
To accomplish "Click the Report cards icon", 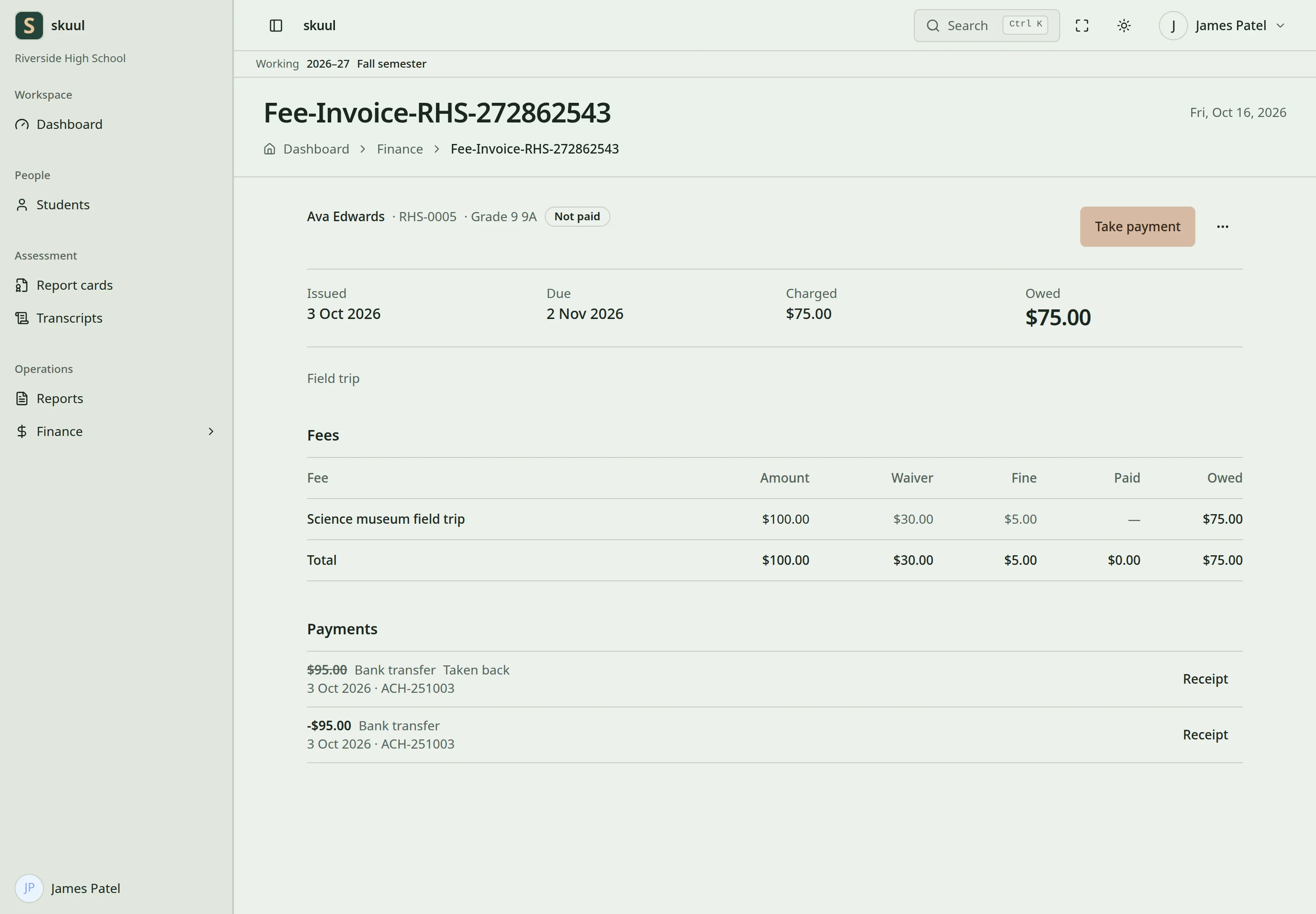I will click(22, 285).
